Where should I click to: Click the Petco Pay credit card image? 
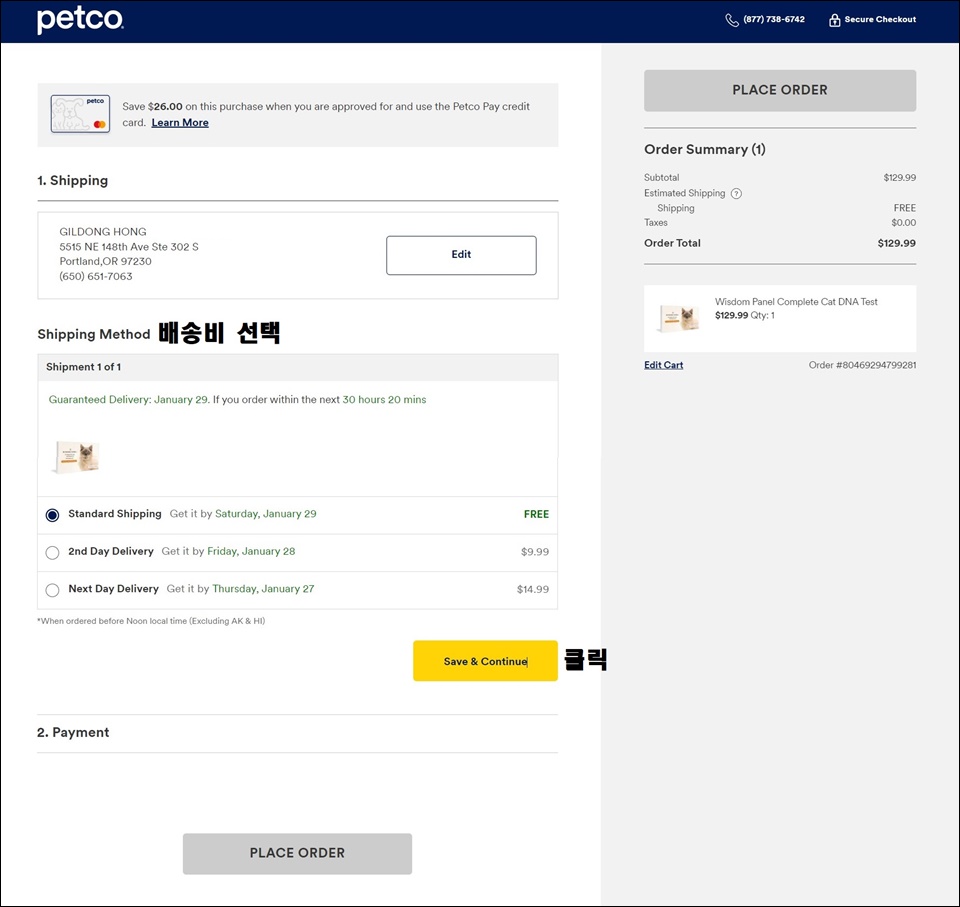pyautogui.click(x=80, y=114)
